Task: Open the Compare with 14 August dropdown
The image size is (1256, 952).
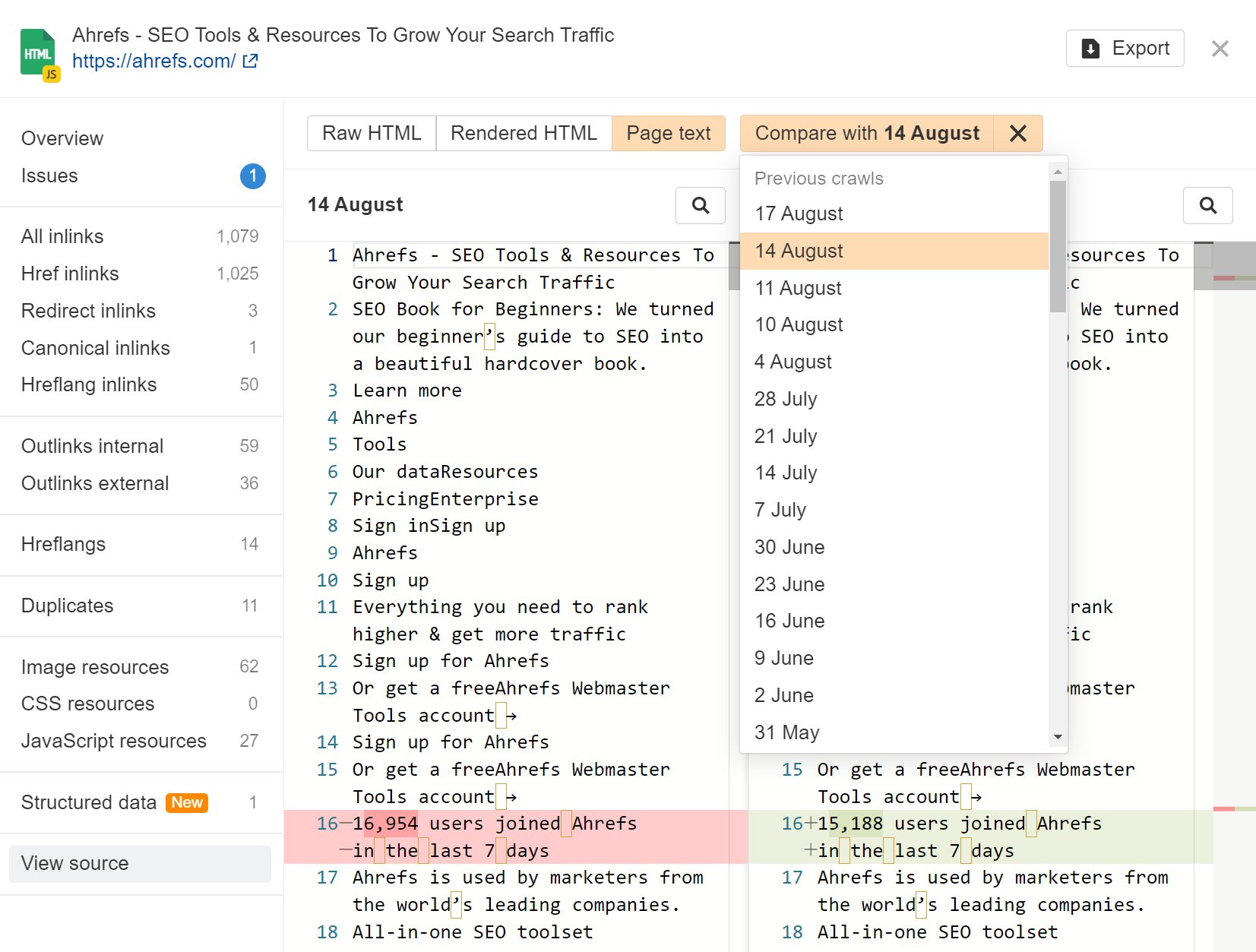Action: (x=866, y=134)
